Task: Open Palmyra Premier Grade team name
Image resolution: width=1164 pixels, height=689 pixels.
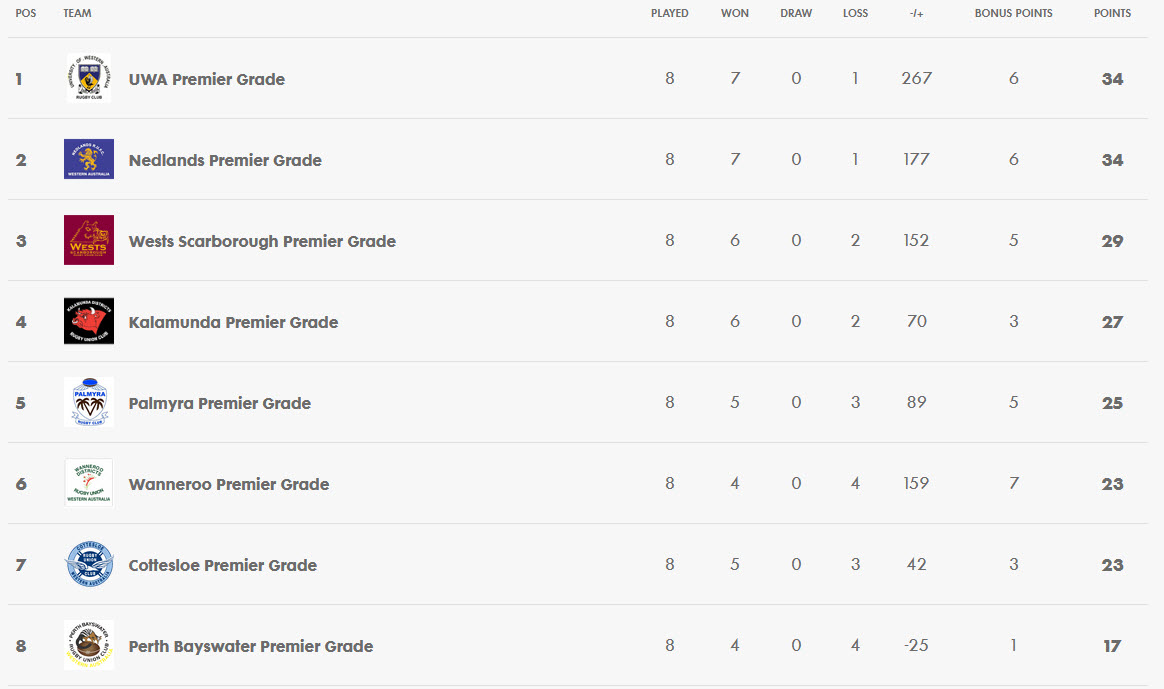Action: pyautogui.click(x=220, y=403)
